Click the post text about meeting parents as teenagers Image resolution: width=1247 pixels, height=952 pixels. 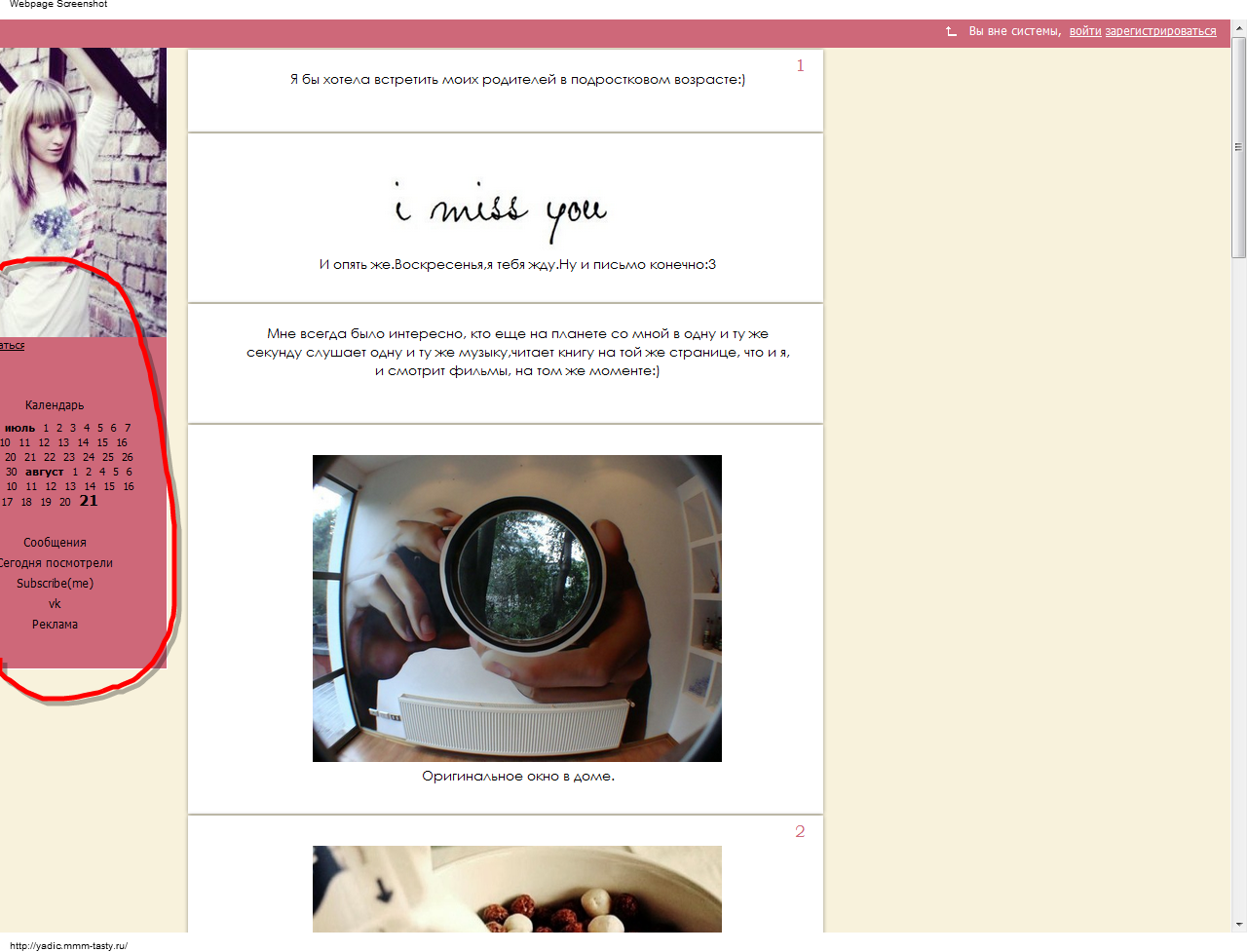coord(517,80)
